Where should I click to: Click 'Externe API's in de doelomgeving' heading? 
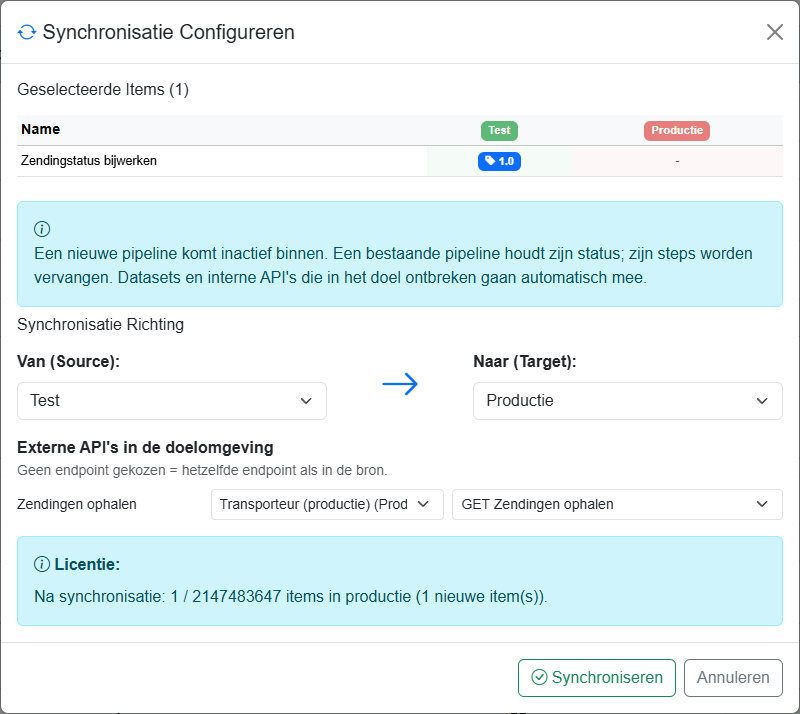point(145,447)
